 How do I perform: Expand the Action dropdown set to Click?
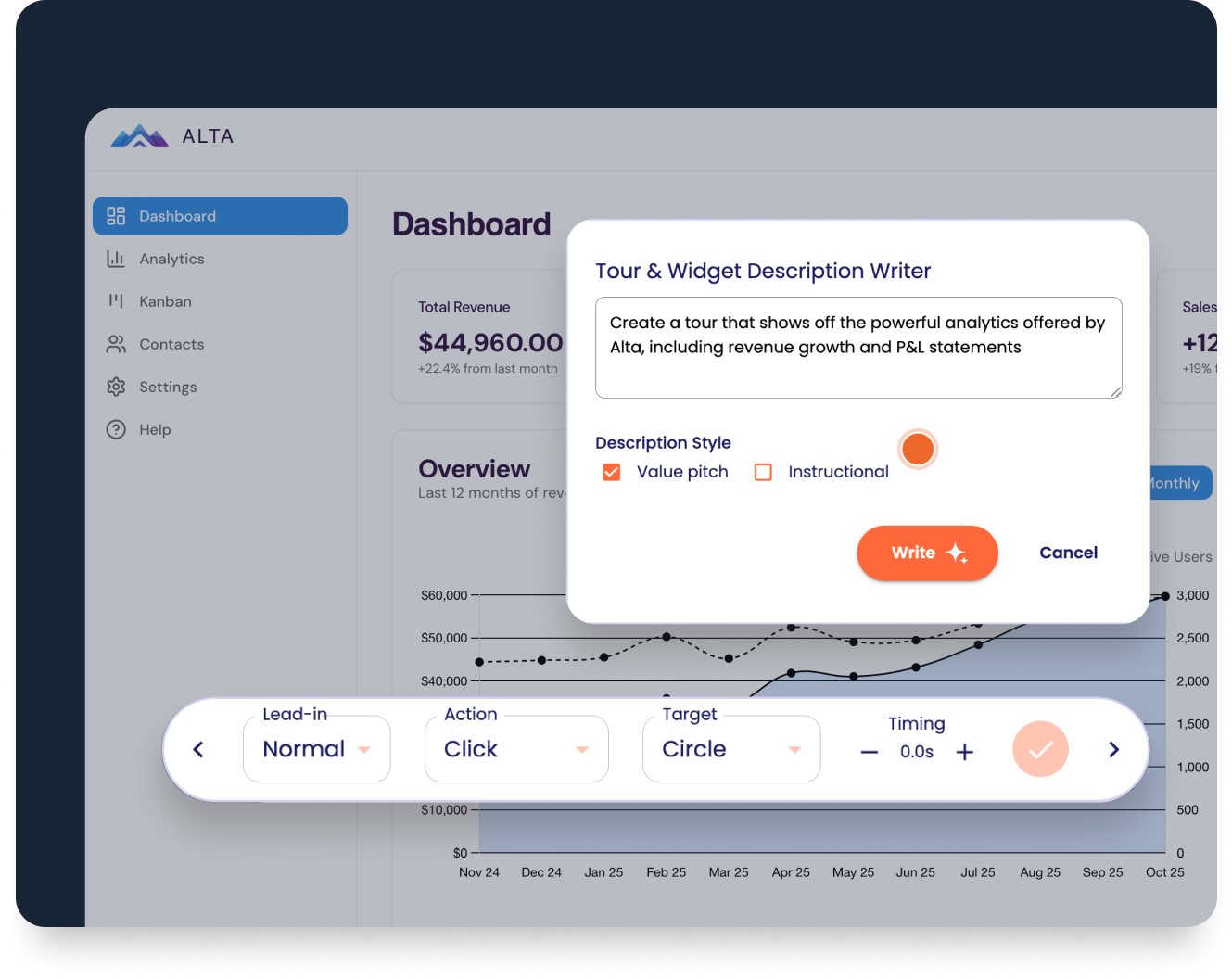515,749
